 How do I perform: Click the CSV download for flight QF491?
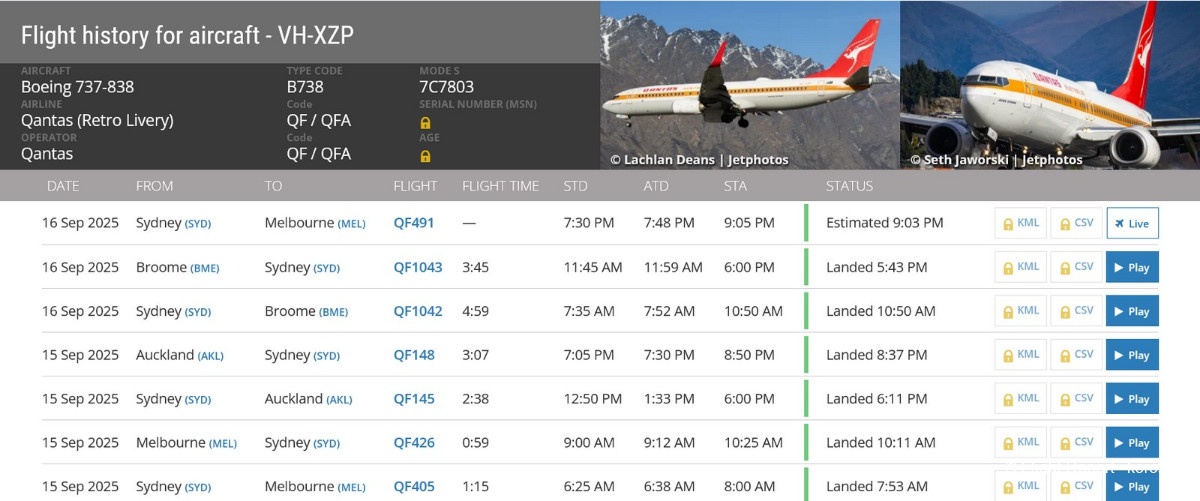(1076, 223)
